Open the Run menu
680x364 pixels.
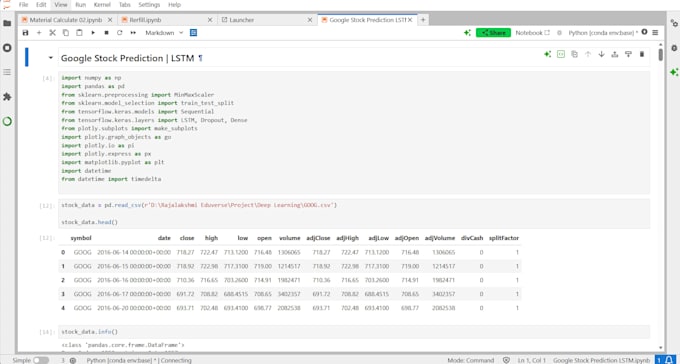click(80, 5)
